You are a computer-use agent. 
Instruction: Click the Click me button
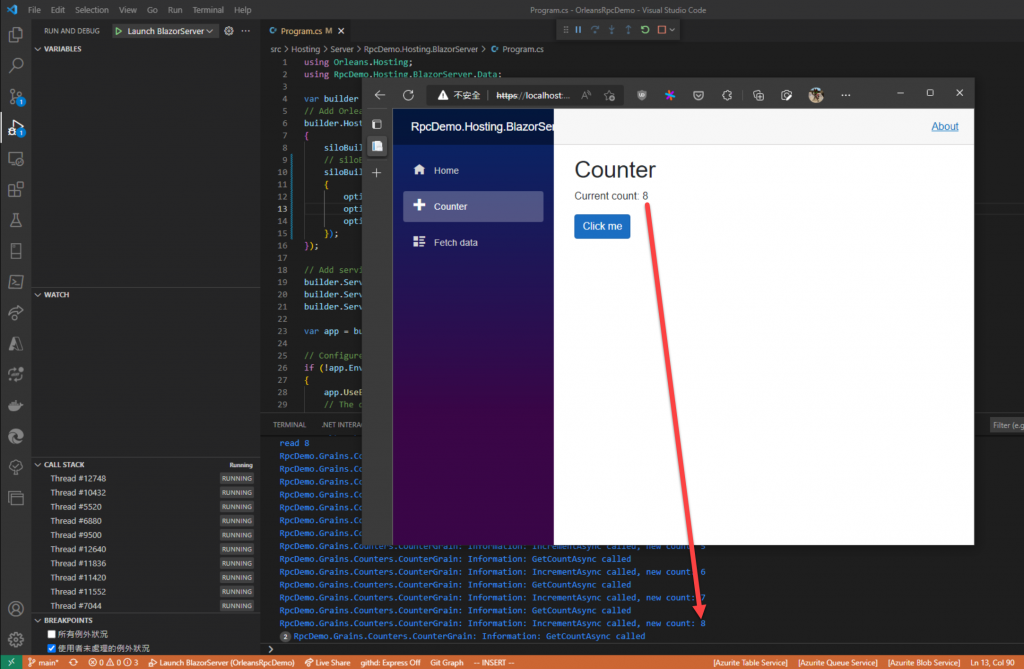point(602,226)
